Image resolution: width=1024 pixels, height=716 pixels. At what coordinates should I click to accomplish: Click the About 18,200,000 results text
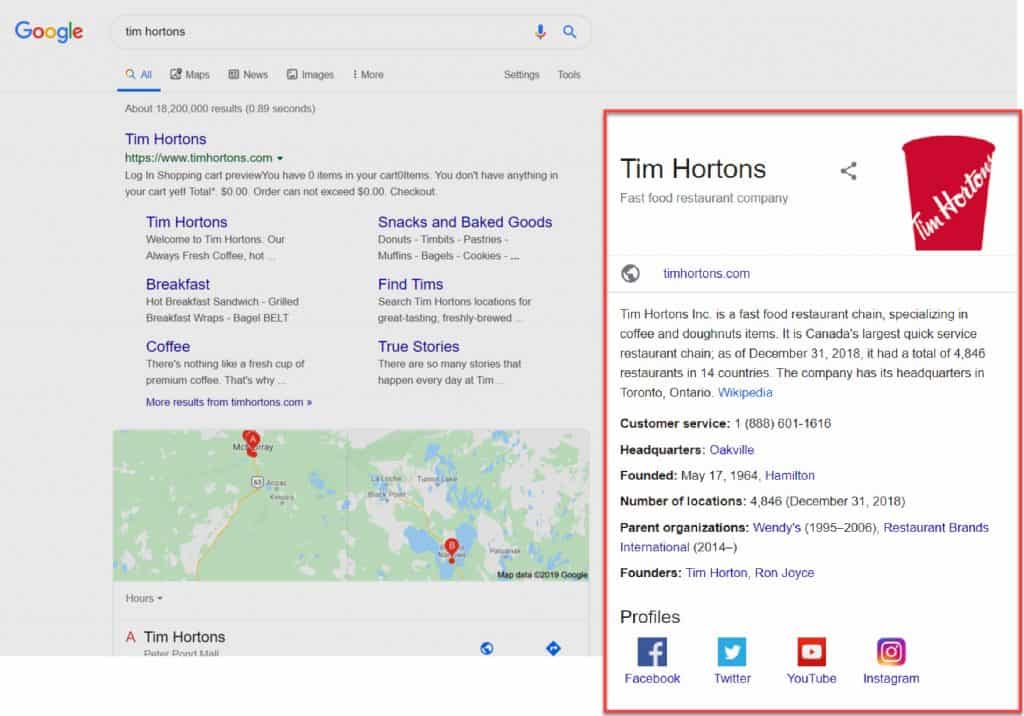pos(220,108)
